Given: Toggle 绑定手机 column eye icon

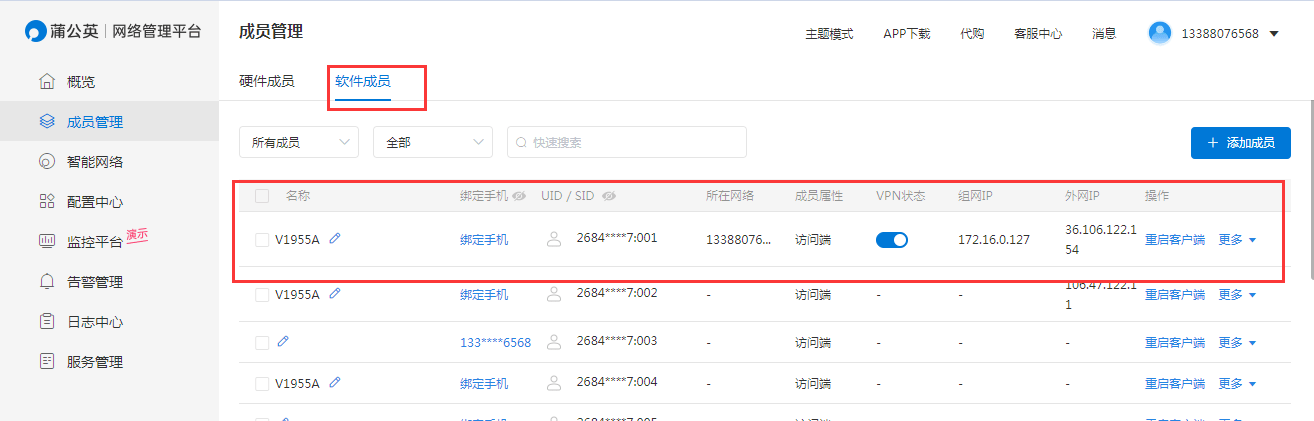Looking at the screenshot, I should point(519,196).
